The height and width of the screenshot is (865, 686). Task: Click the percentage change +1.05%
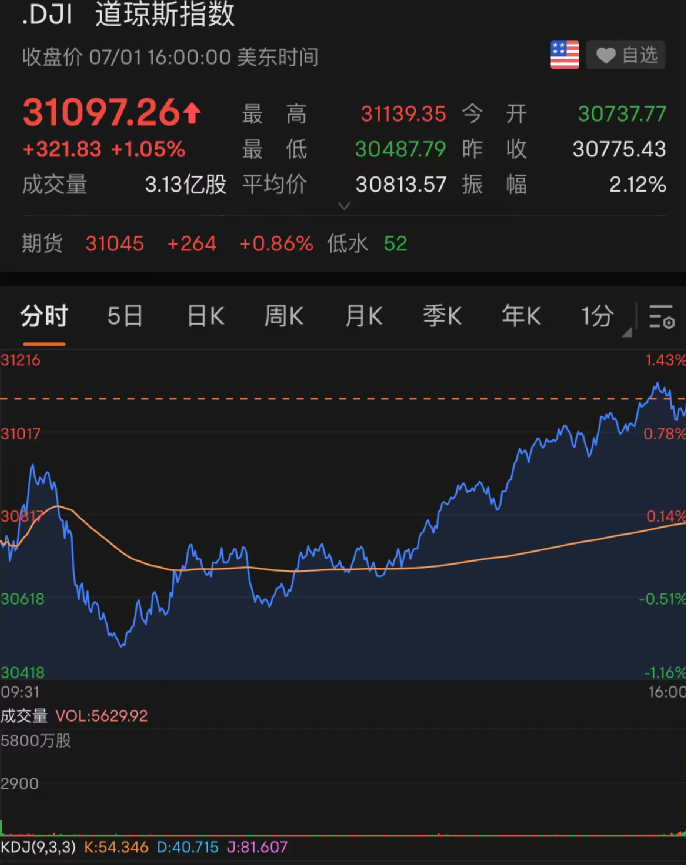(148, 149)
